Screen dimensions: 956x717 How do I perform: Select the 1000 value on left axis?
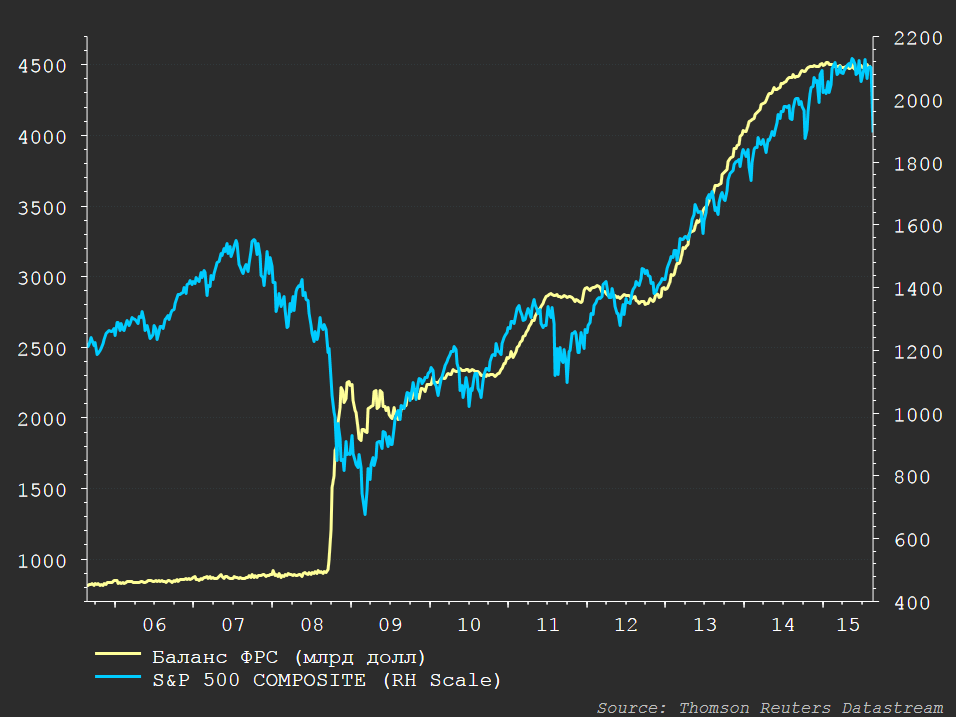coord(42,561)
